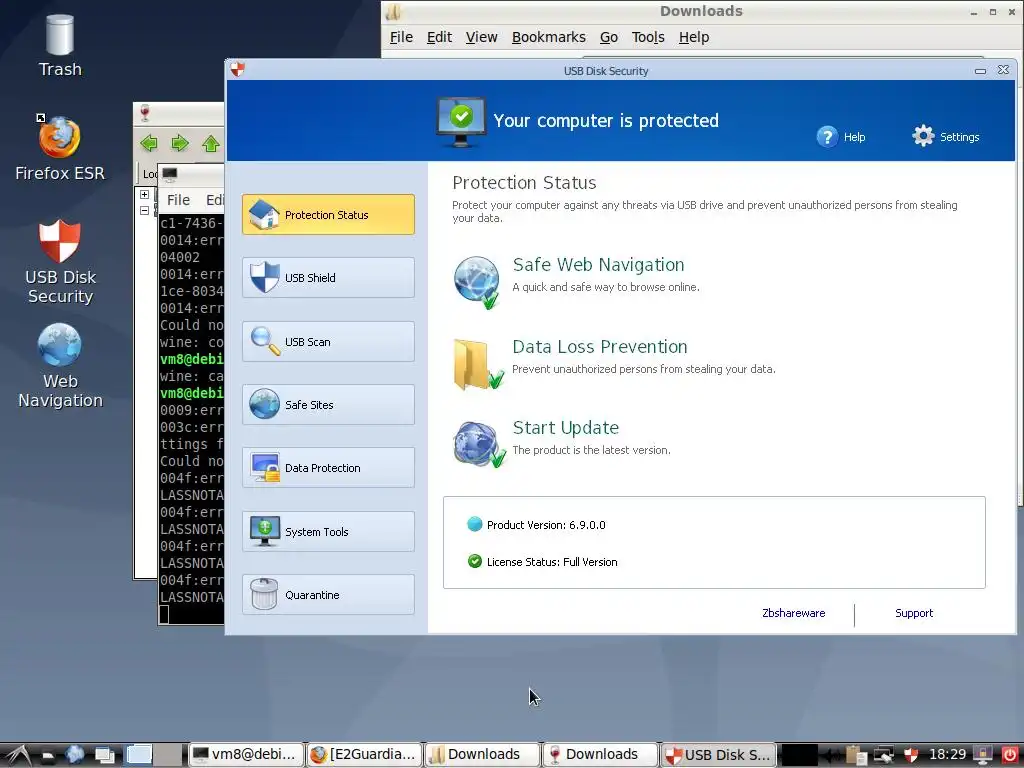Image resolution: width=1024 pixels, height=768 pixels.
Task: Click the Settings gear icon
Action: click(923, 136)
